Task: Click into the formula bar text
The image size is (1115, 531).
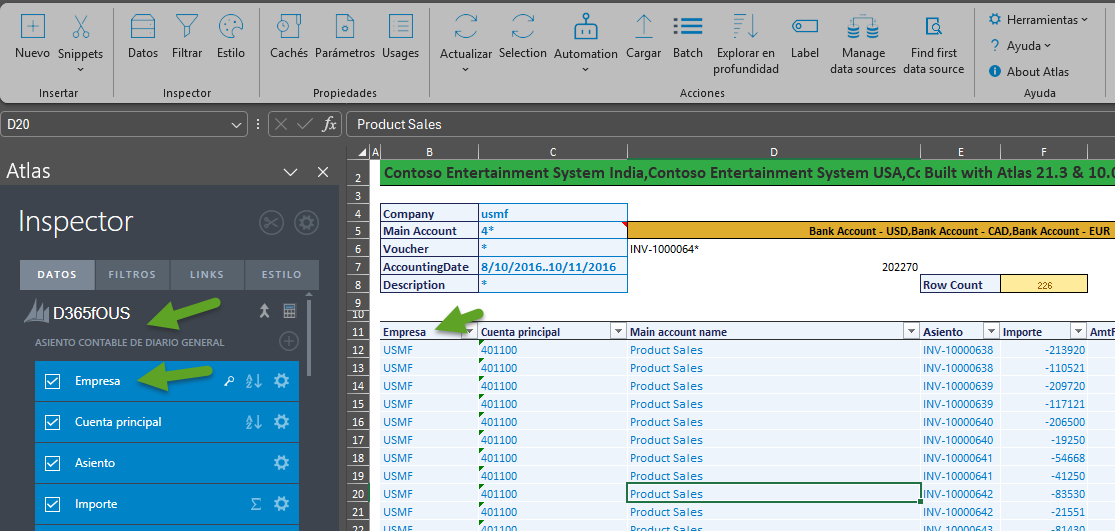Action: (399, 124)
